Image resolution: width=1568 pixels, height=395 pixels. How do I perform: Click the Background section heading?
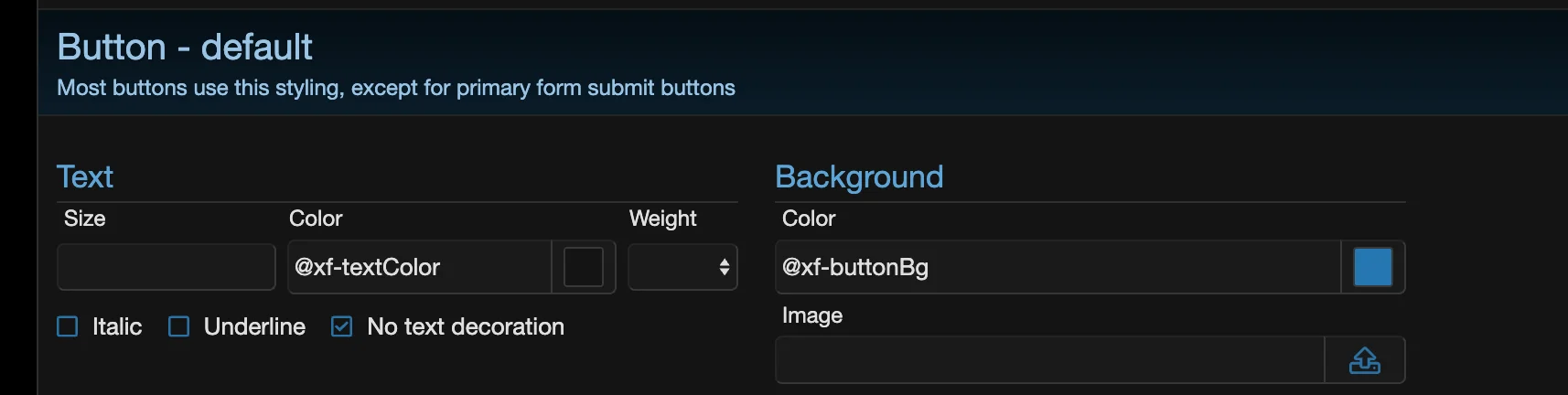click(859, 176)
